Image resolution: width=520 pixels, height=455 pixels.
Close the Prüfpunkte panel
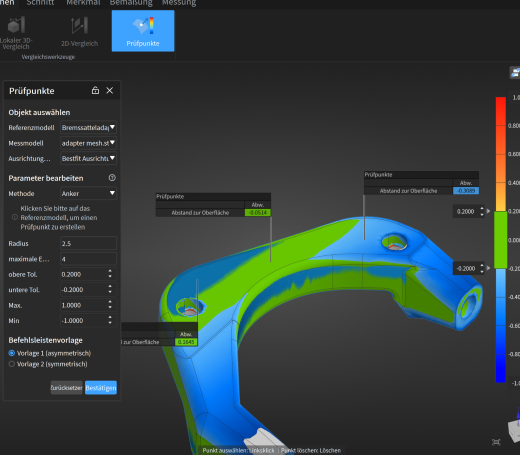(110, 90)
